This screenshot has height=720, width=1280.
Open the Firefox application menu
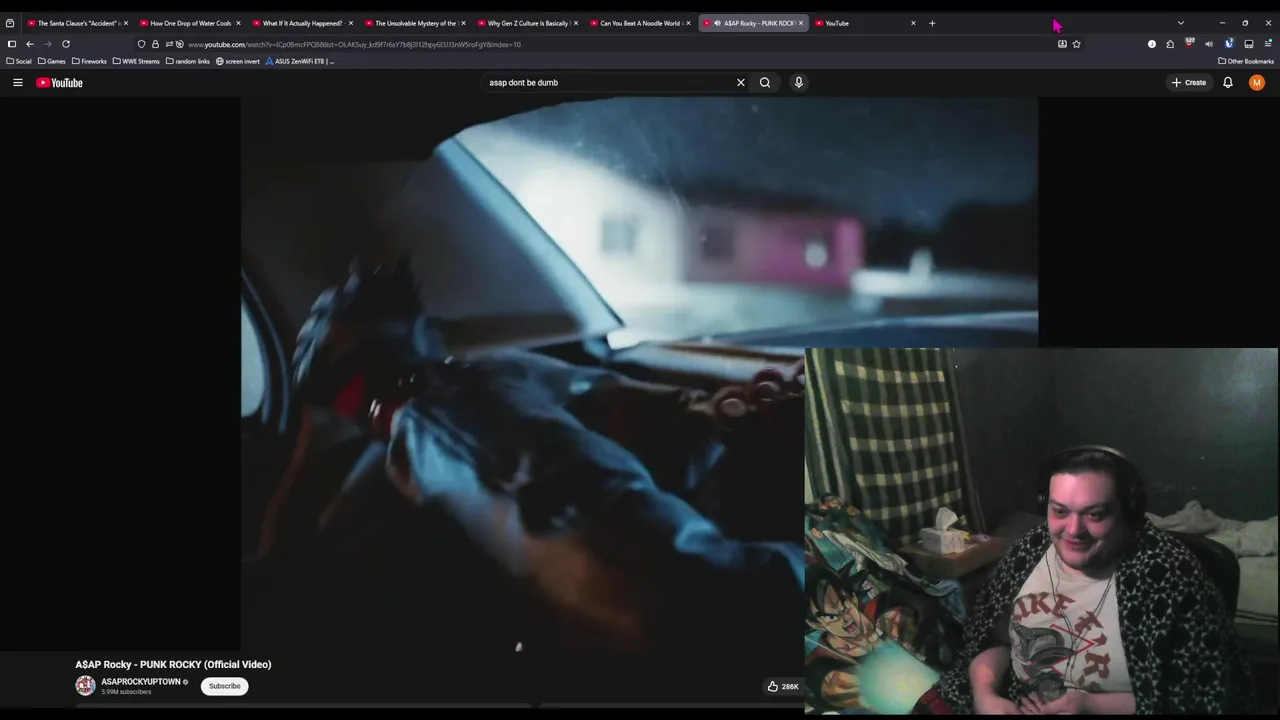pyautogui.click(x=1268, y=44)
